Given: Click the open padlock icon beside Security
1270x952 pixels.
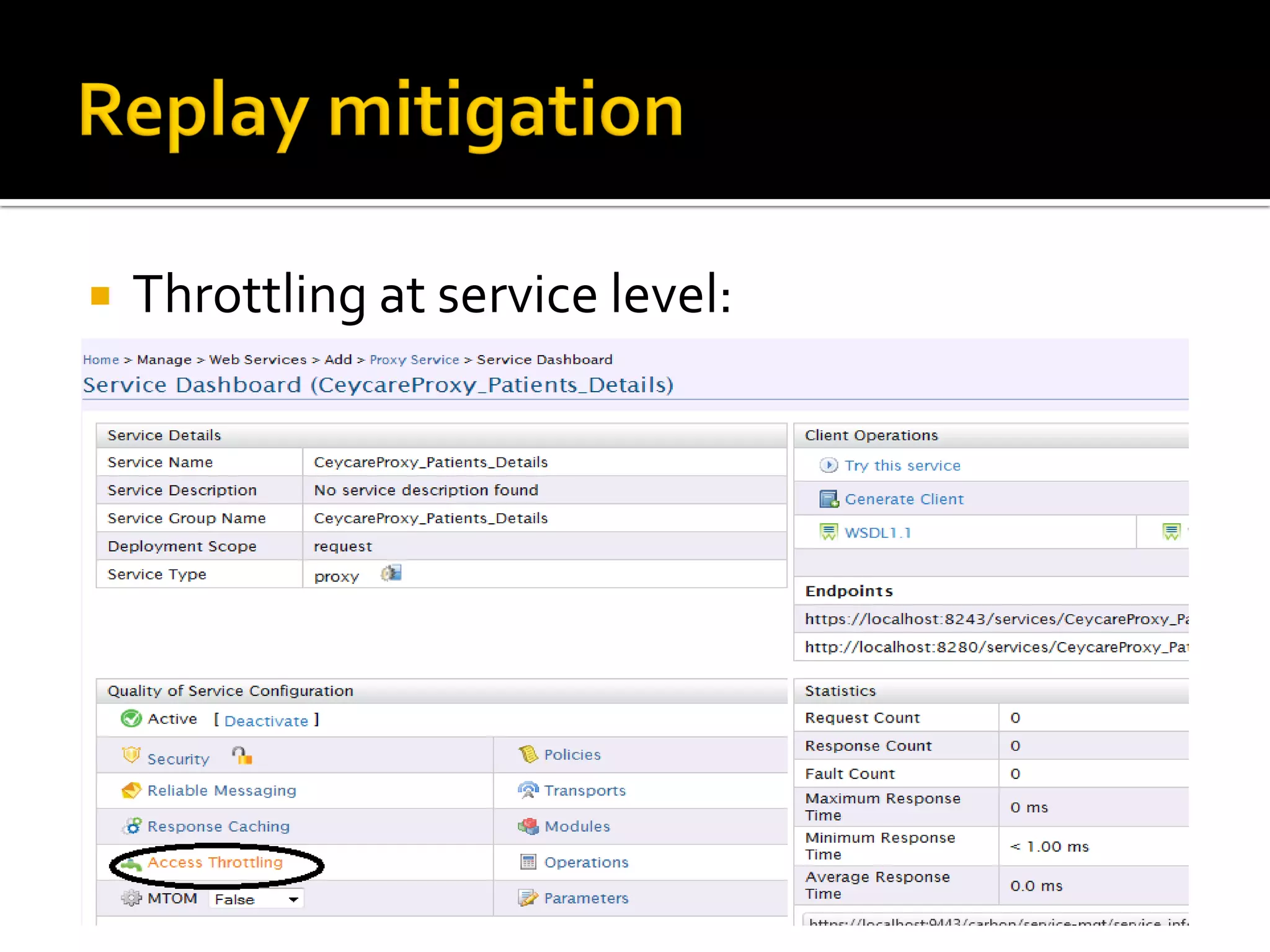Looking at the screenshot, I should (242, 756).
